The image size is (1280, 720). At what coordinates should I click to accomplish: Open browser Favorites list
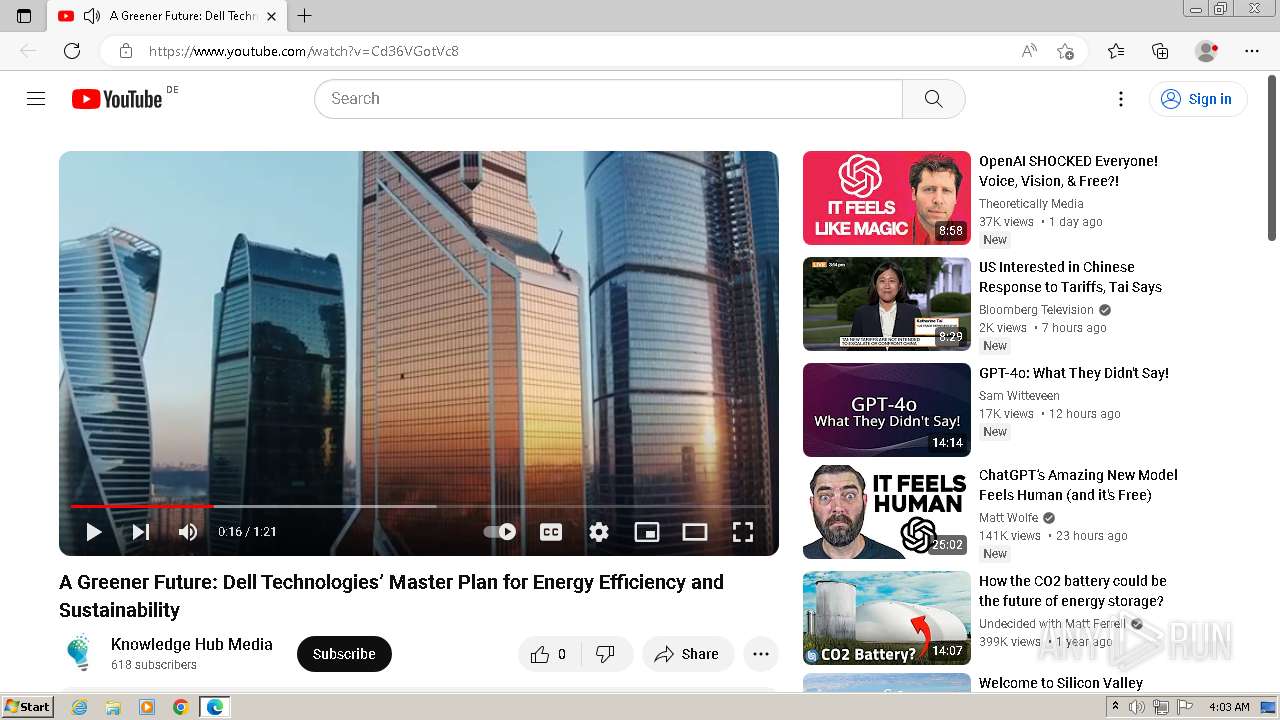(1116, 51)
